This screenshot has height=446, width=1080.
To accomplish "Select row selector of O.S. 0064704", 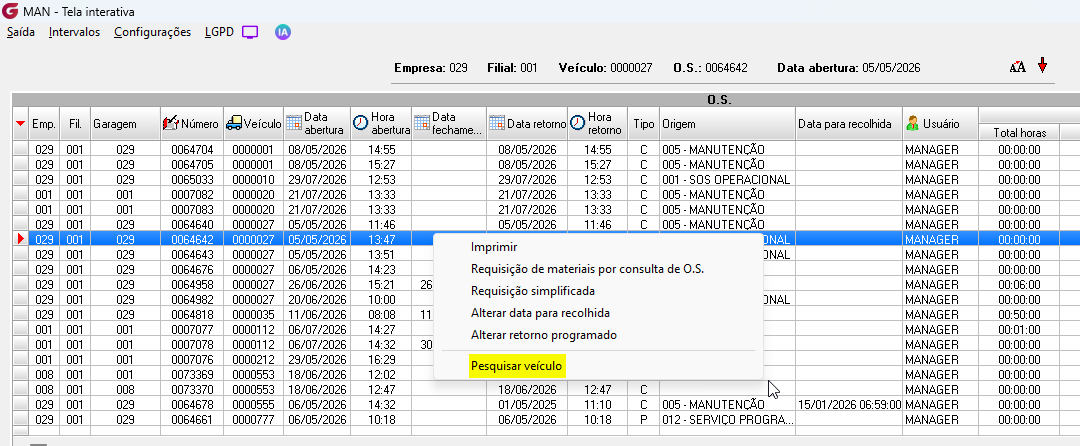I will (x=21, y=149).
